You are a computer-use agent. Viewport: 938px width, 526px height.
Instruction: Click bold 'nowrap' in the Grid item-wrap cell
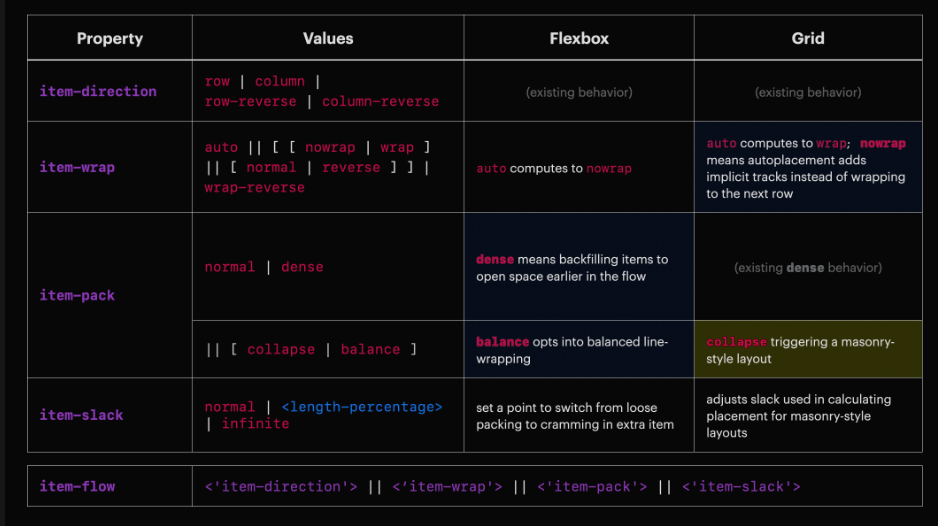882,143
